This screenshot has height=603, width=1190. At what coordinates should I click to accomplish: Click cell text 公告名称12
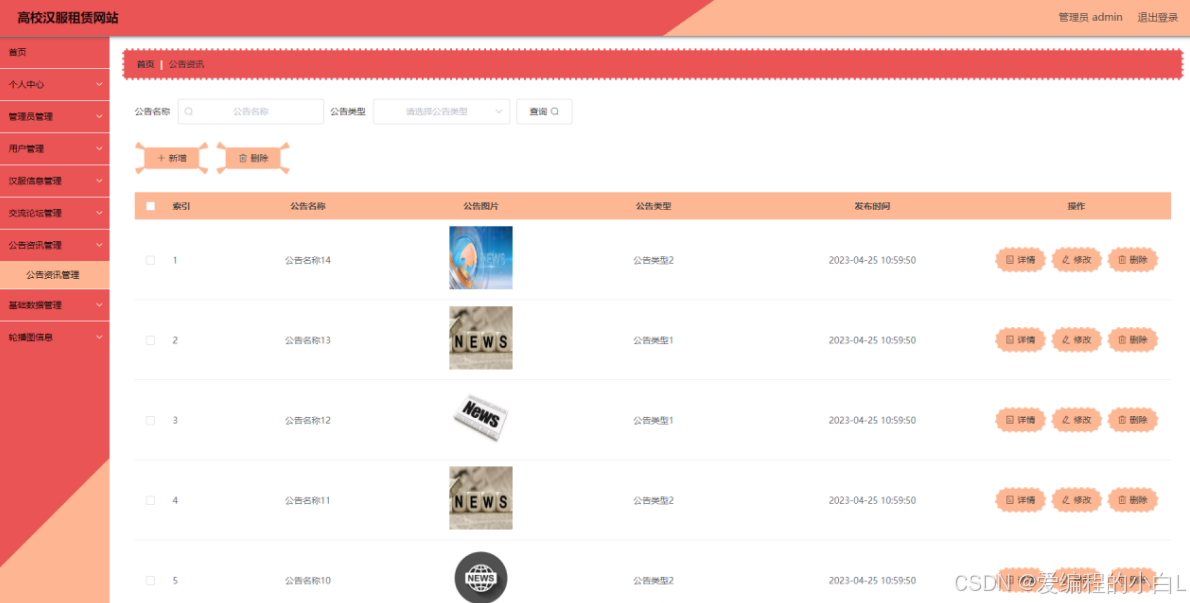pyautogui.click(x=307, y=420)
